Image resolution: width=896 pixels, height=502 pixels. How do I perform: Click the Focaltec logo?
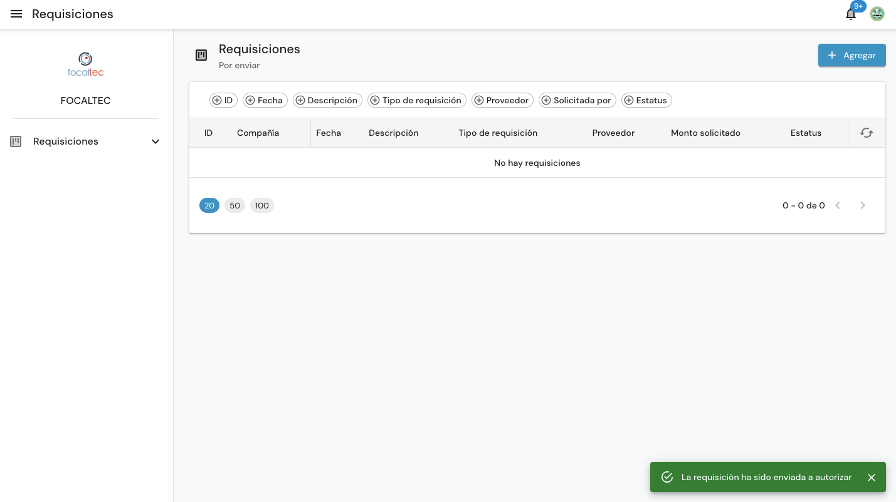coord(85,65)
